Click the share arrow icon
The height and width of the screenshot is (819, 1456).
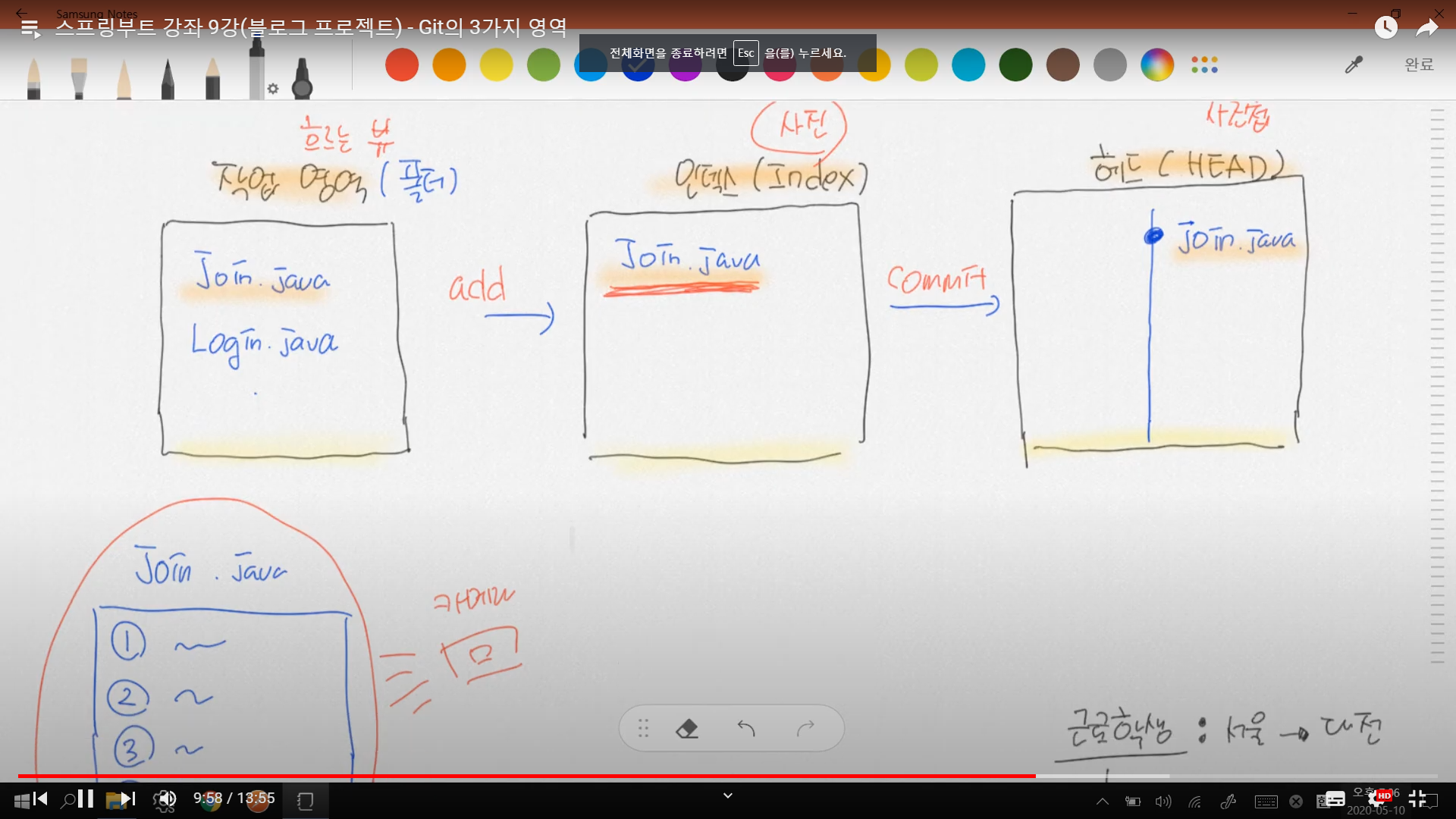coord(1427,28)
